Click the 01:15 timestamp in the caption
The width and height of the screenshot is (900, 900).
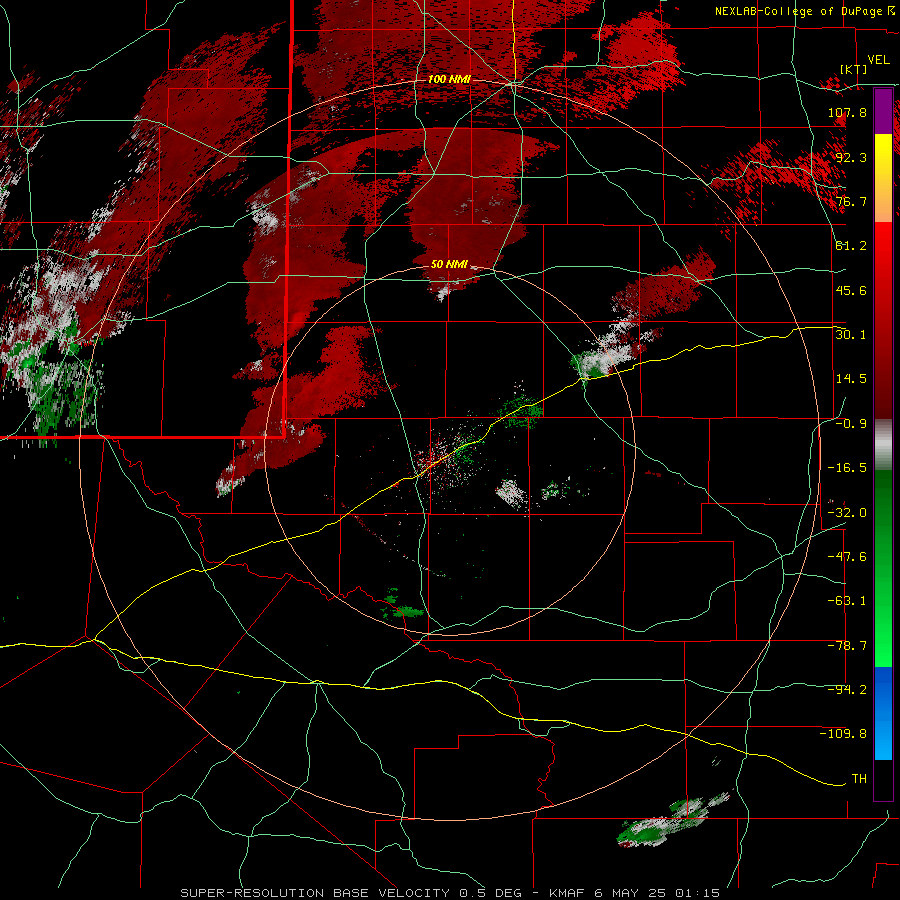click(x=697, y=893)
